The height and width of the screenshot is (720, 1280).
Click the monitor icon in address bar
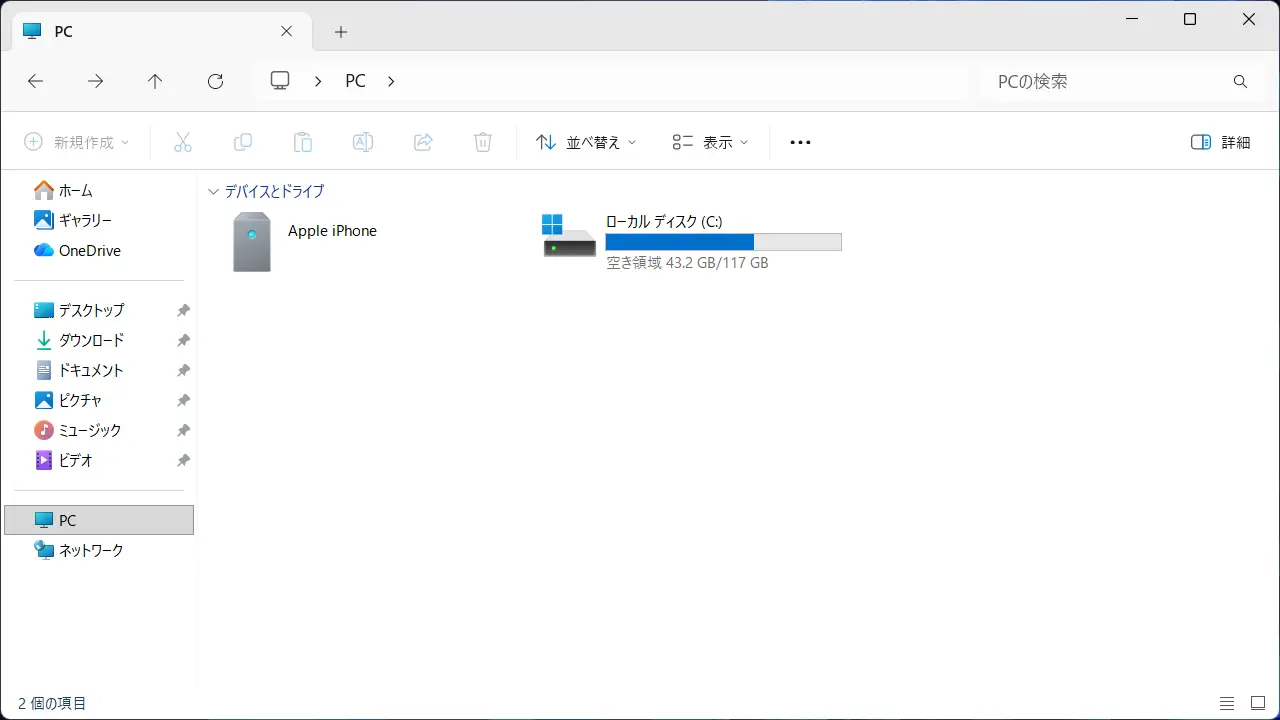(x=280, y=81)
